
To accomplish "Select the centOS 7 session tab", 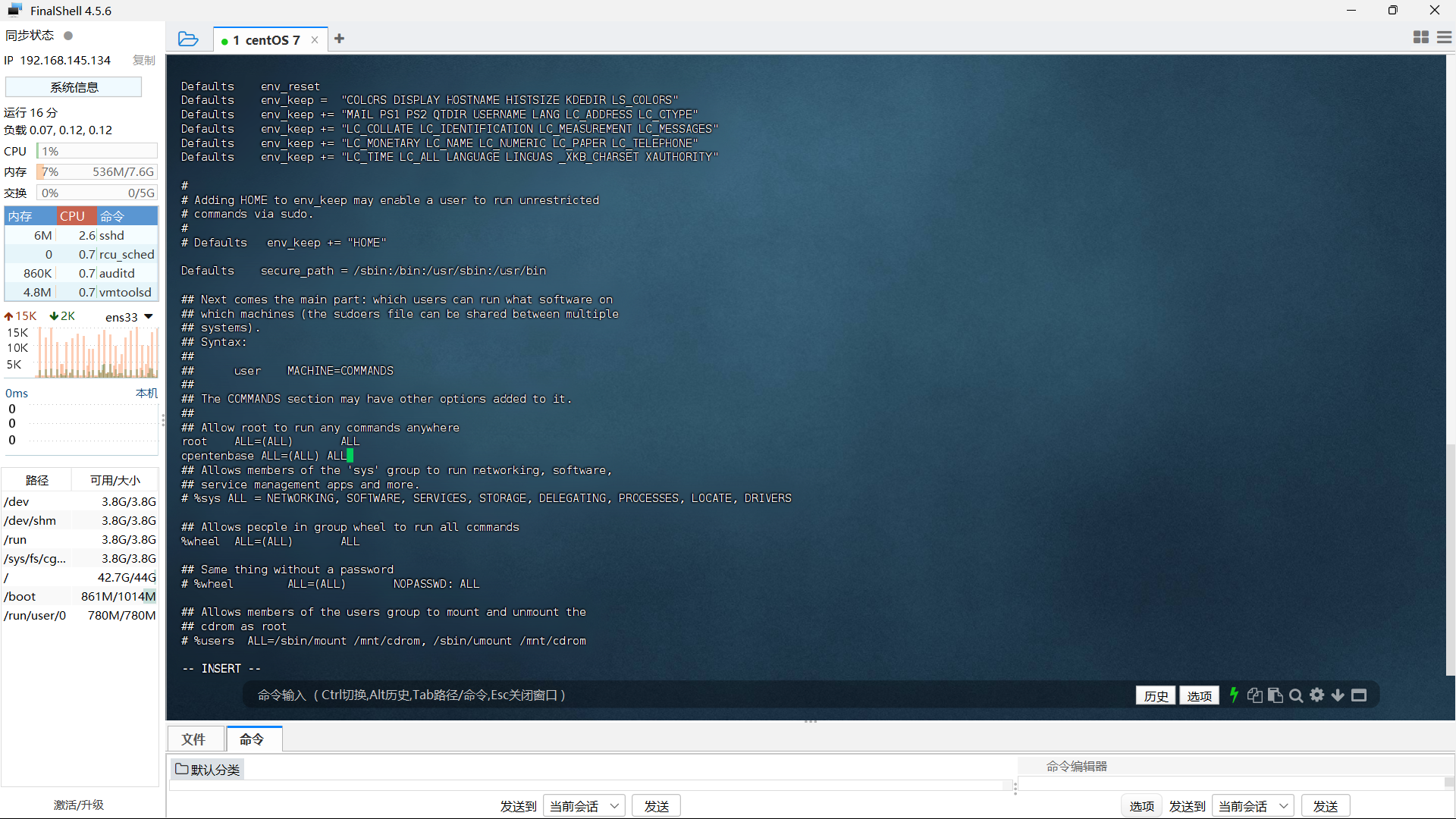I will click(x=267, y=40).
